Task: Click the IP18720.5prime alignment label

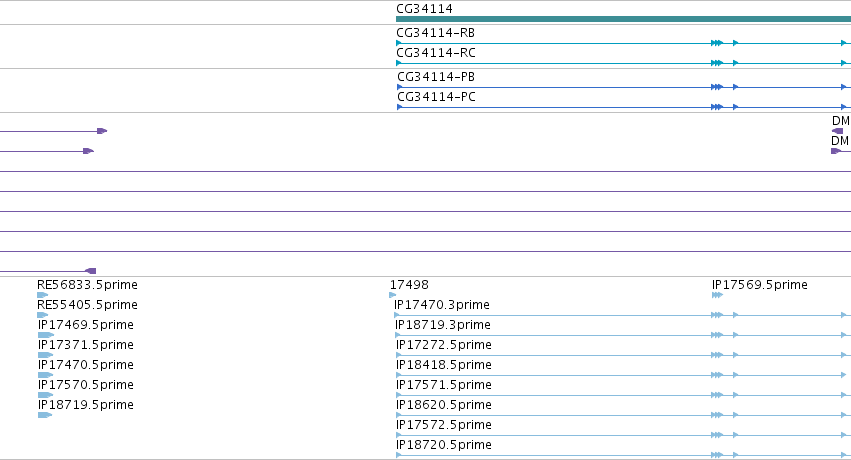Action: pos(444,445)
